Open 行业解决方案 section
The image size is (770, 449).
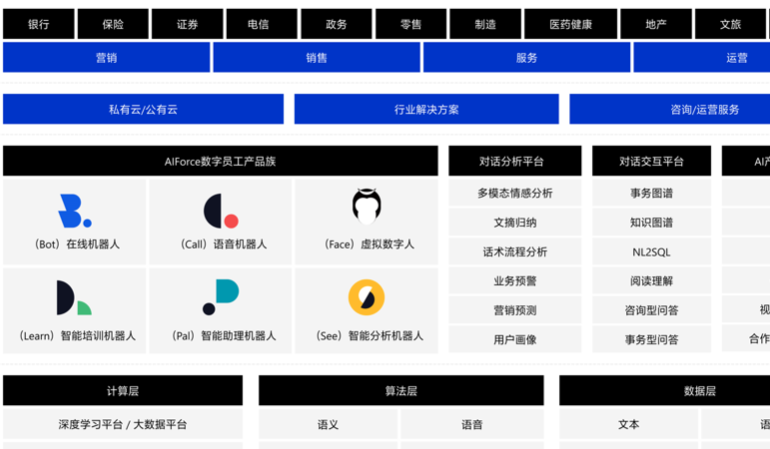(x=426, y=109)
